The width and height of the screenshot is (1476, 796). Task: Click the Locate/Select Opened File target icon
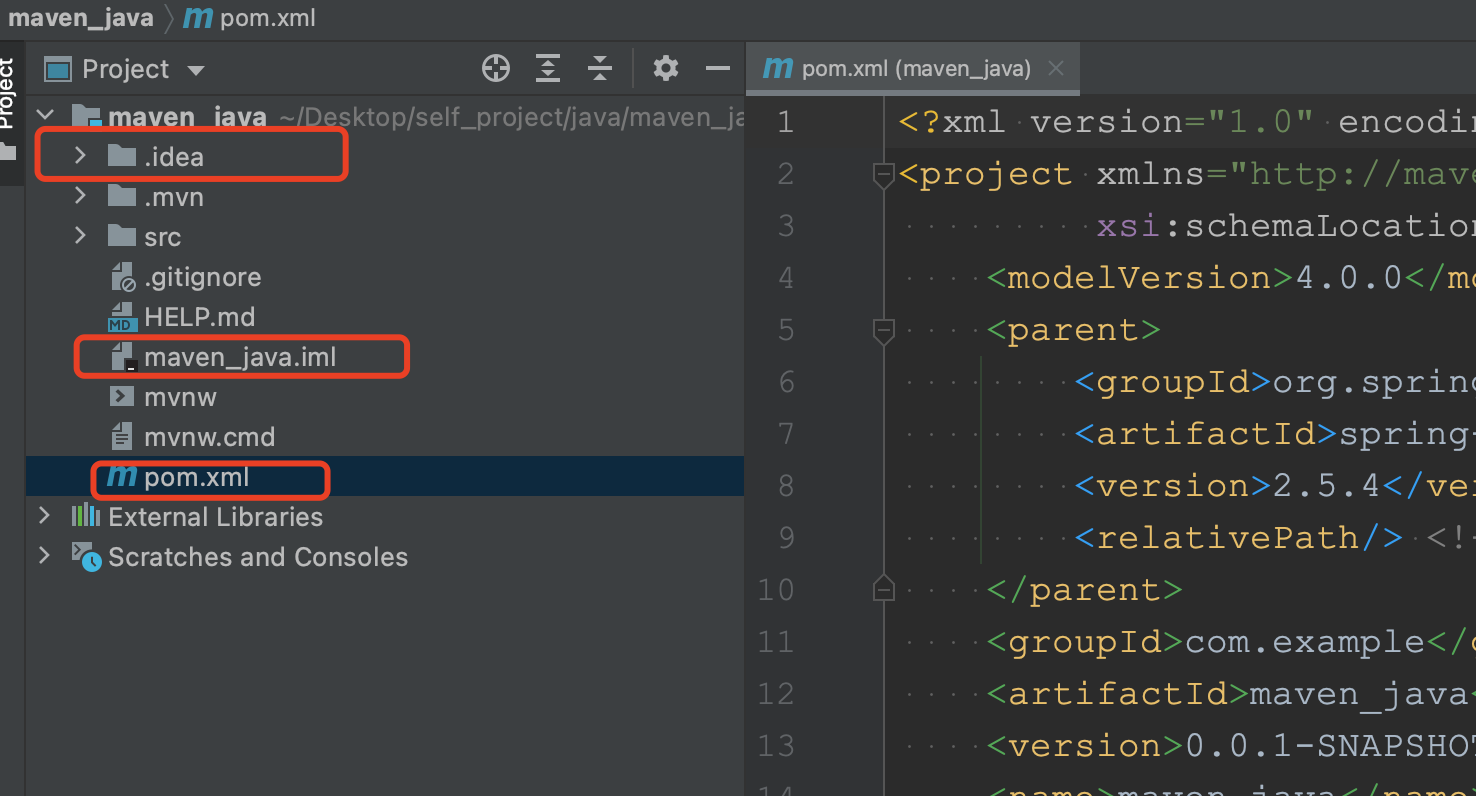click(496, 69)
